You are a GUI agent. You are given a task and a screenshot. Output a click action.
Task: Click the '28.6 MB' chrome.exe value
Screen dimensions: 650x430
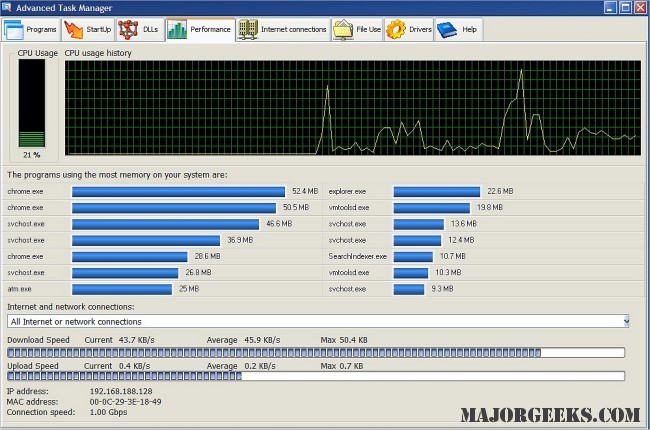coord(207,256)
